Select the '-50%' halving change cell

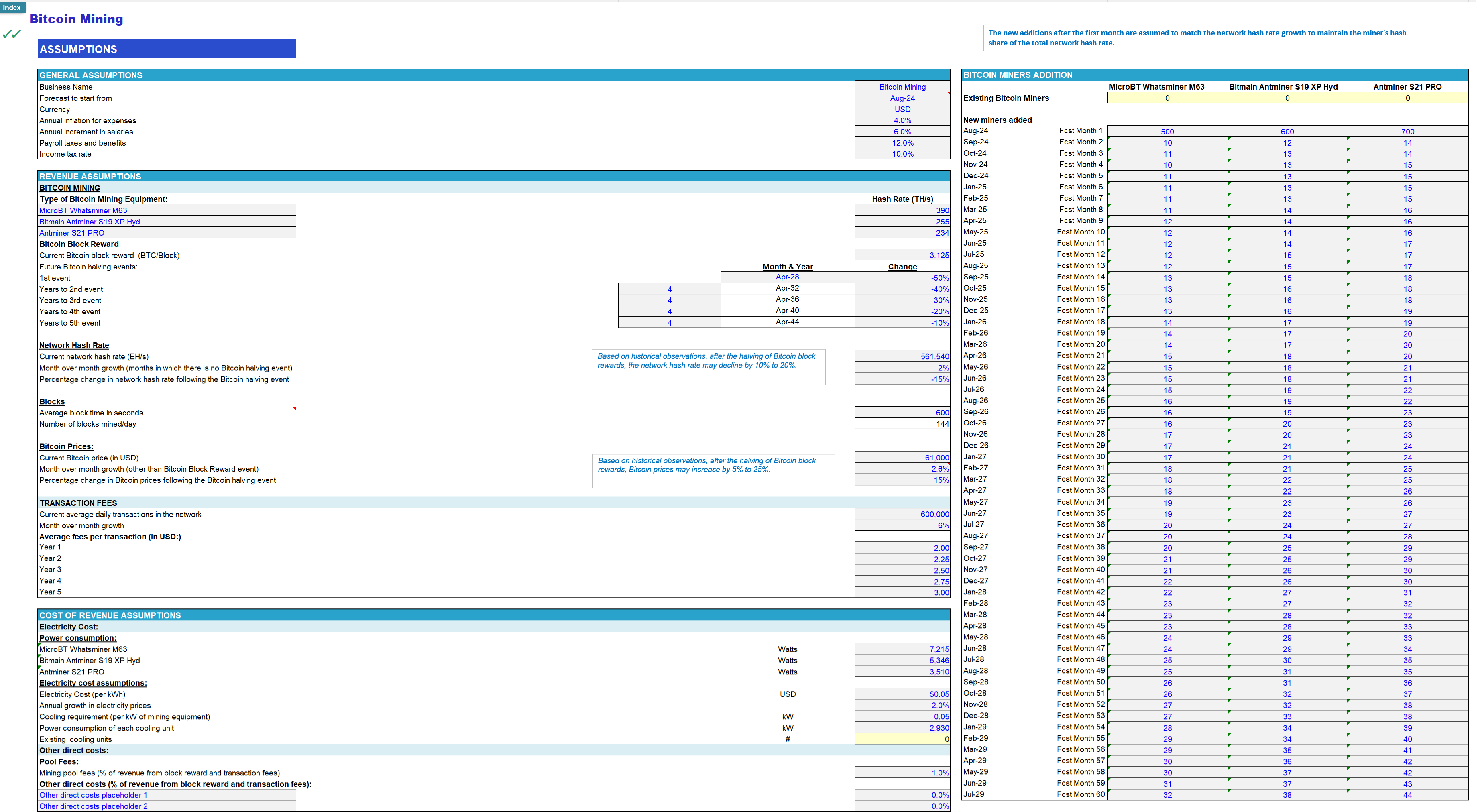click(x=902, y=277)
